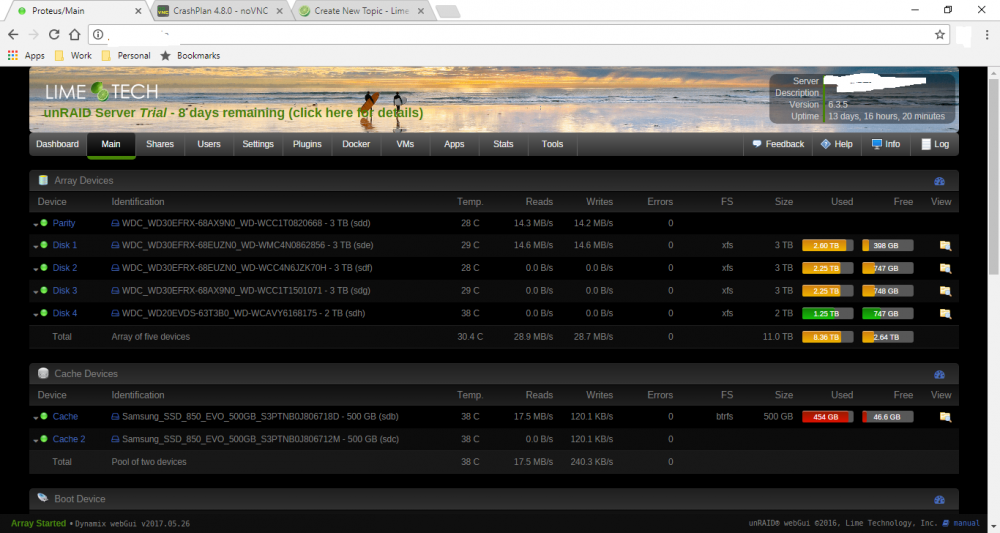Image resolution: width=1000 pixels, height=533 pixels.
Task: Click the Feedback button
Action: pos(778,144)
